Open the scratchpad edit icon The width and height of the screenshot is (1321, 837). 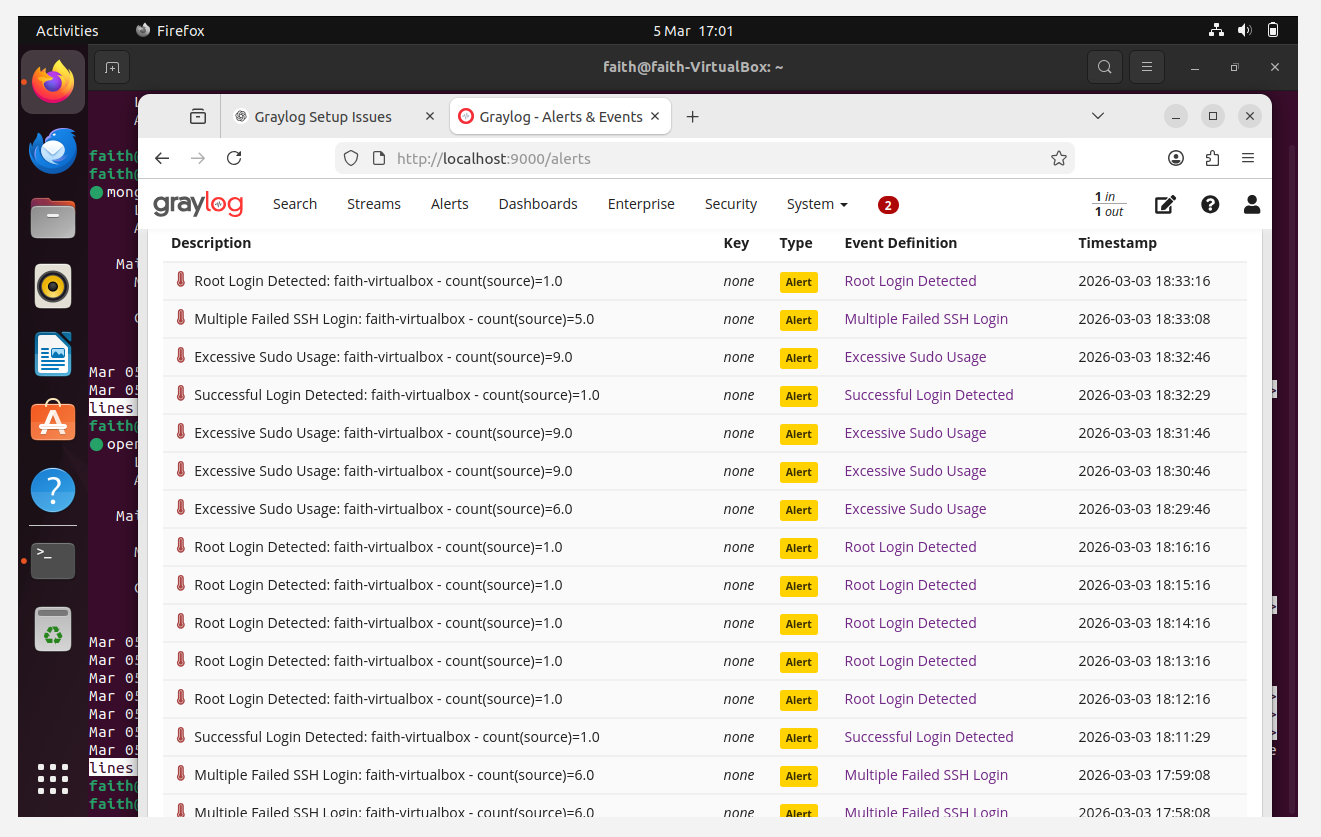click(1165, 204)
